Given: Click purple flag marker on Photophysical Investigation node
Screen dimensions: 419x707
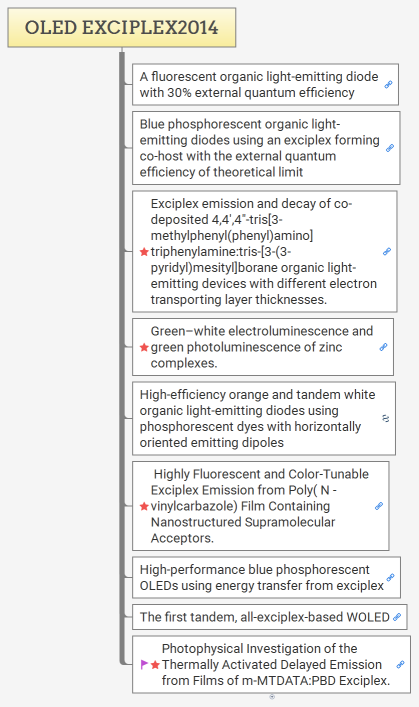Looking at the screenshot, I should click(x=144, y=664).
